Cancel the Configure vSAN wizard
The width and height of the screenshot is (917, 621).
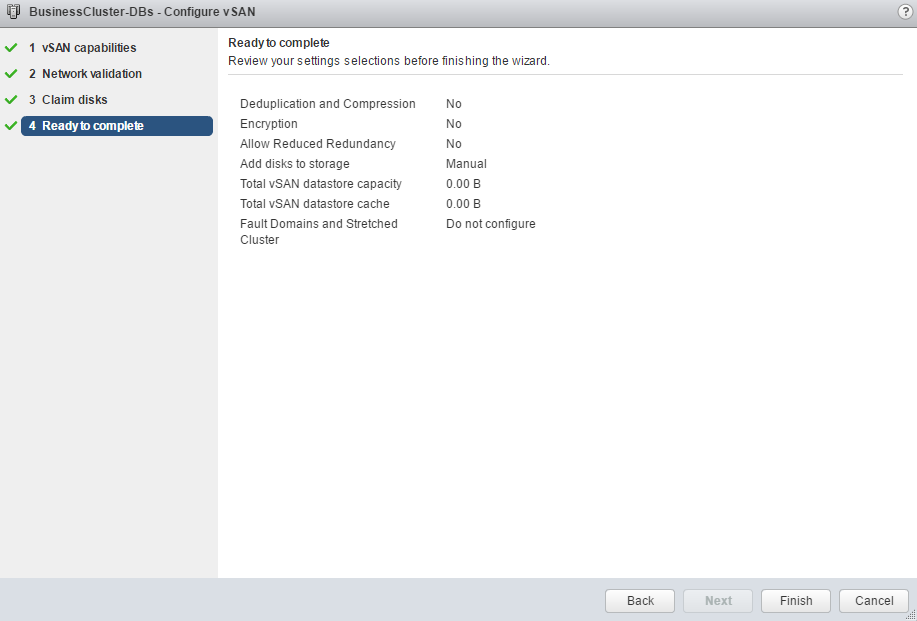[874, 601]
